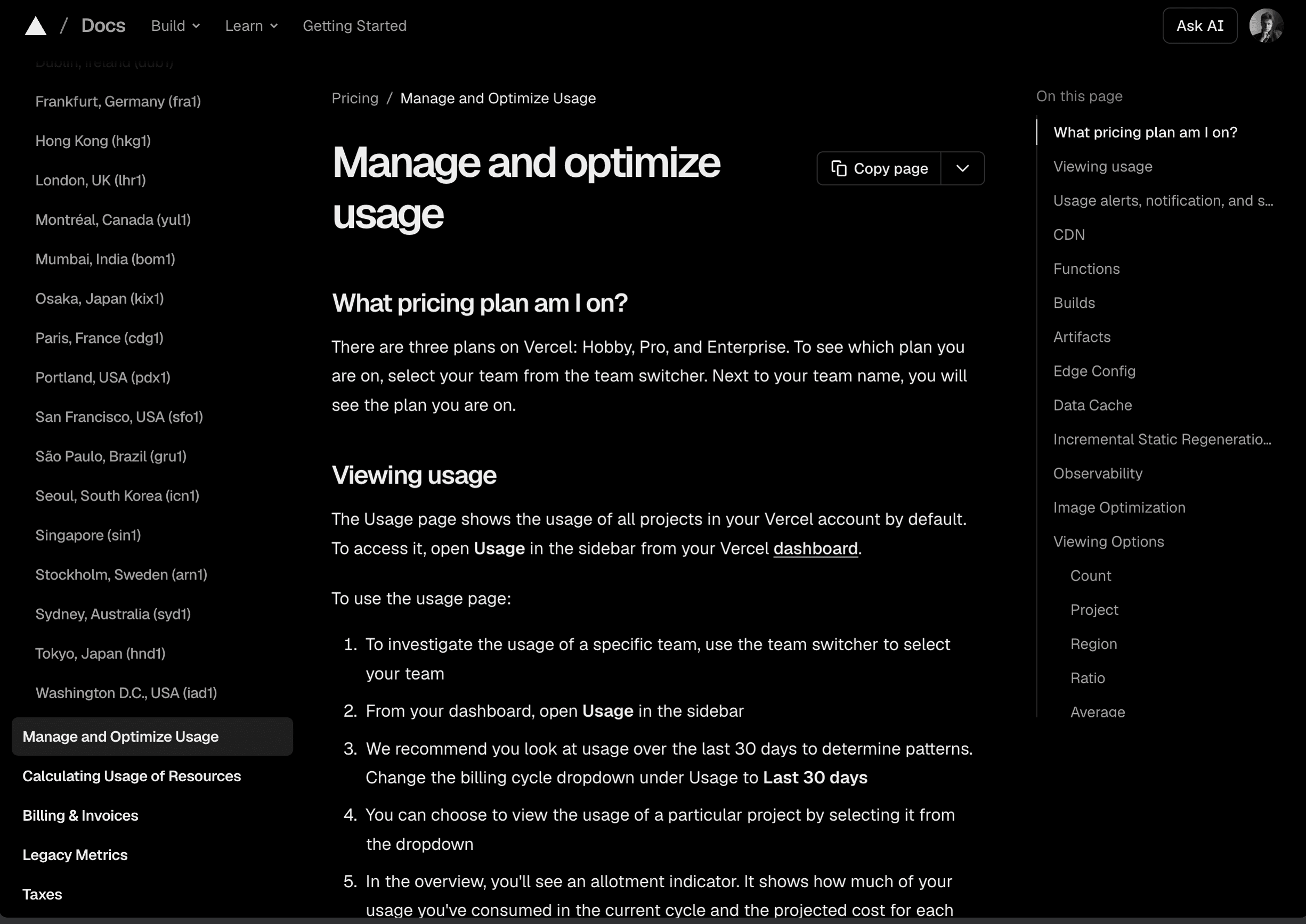Expand the Learn menu
This screenshot has width=1306, height=924.
coord(251,26)
